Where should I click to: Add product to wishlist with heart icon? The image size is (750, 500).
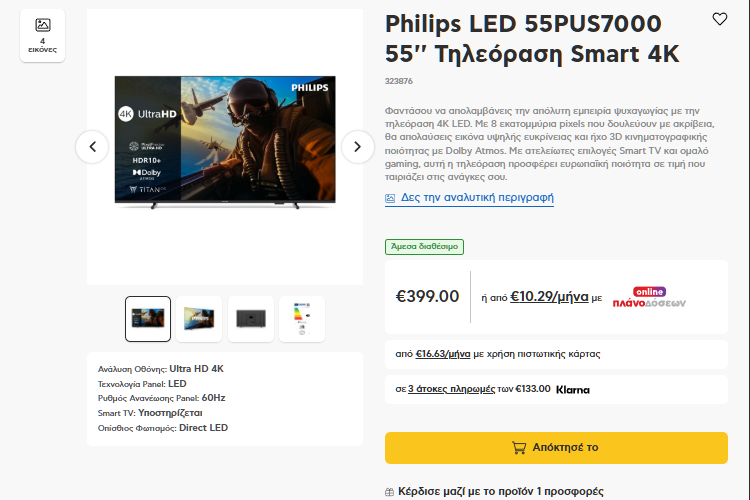(x=720, y=19)
